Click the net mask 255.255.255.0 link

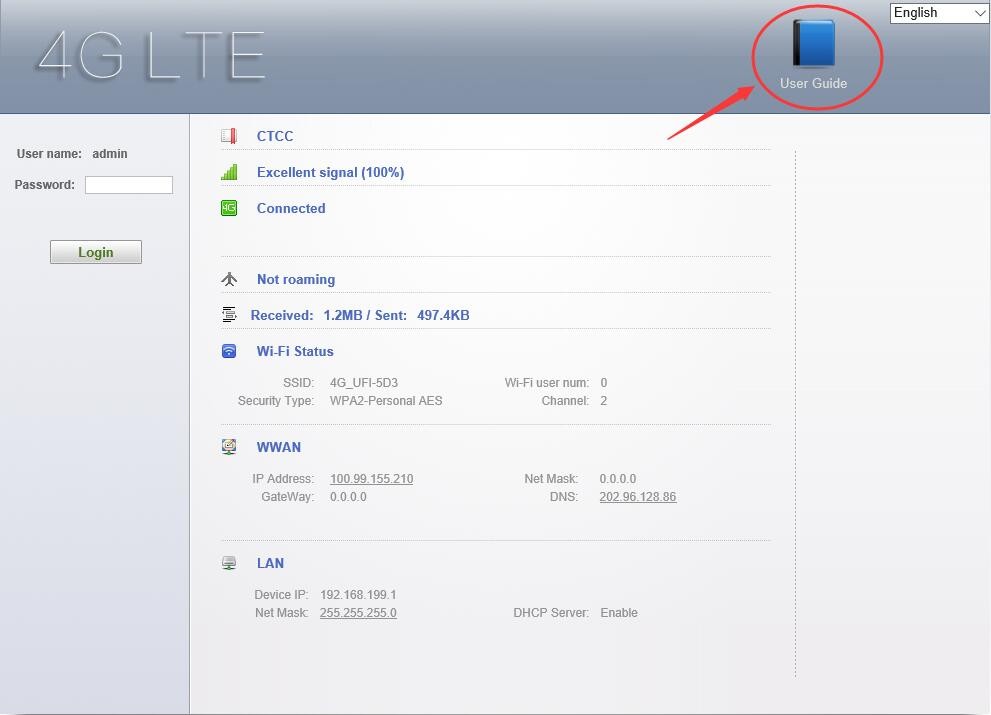point(358,613)
